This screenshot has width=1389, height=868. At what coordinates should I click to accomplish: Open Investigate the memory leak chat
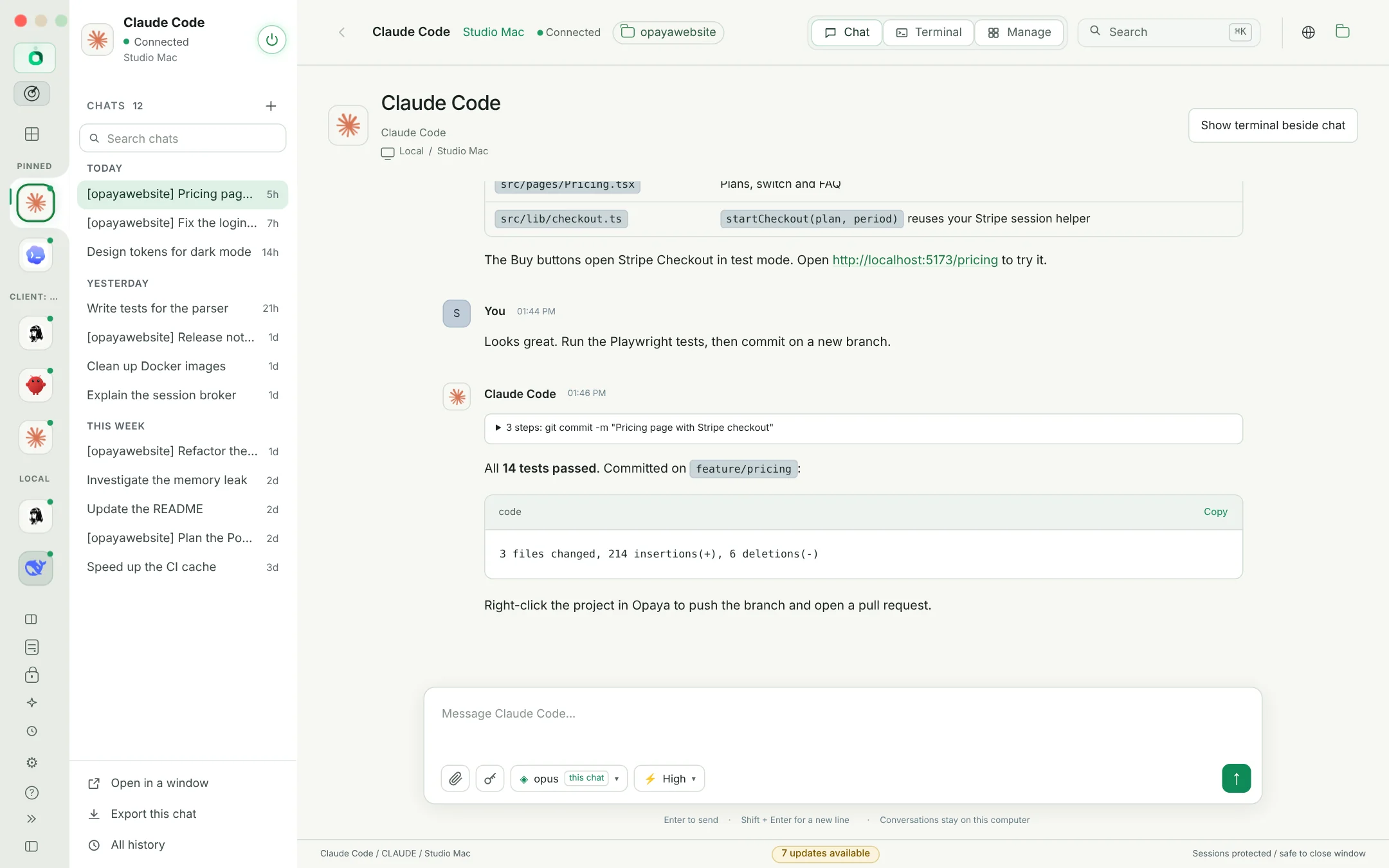point(183,480)
